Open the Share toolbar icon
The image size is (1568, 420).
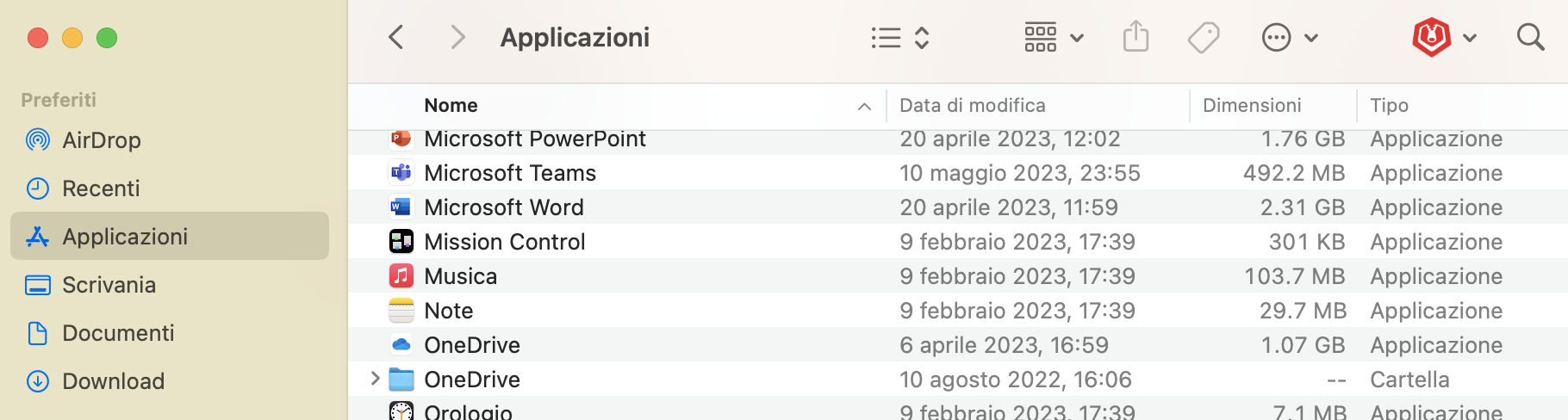(1136, 37)
